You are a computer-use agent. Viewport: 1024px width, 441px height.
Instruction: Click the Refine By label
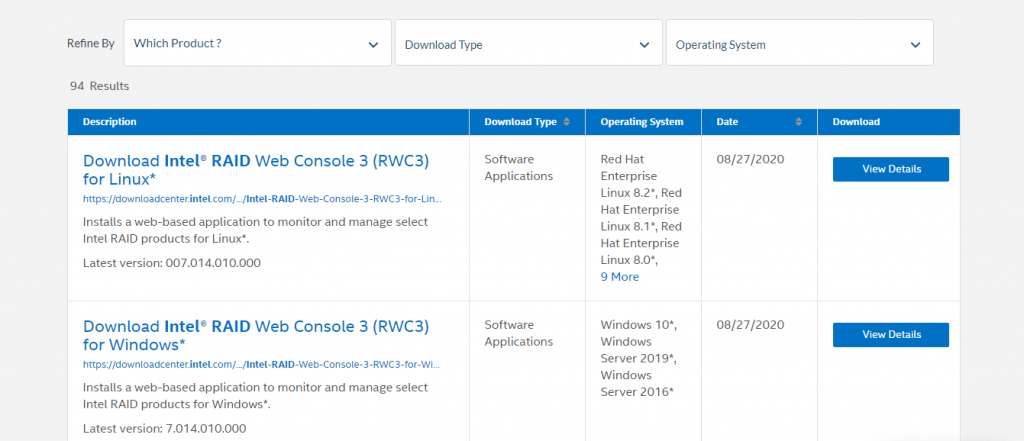pyautogui.click(x=91, y=44)
